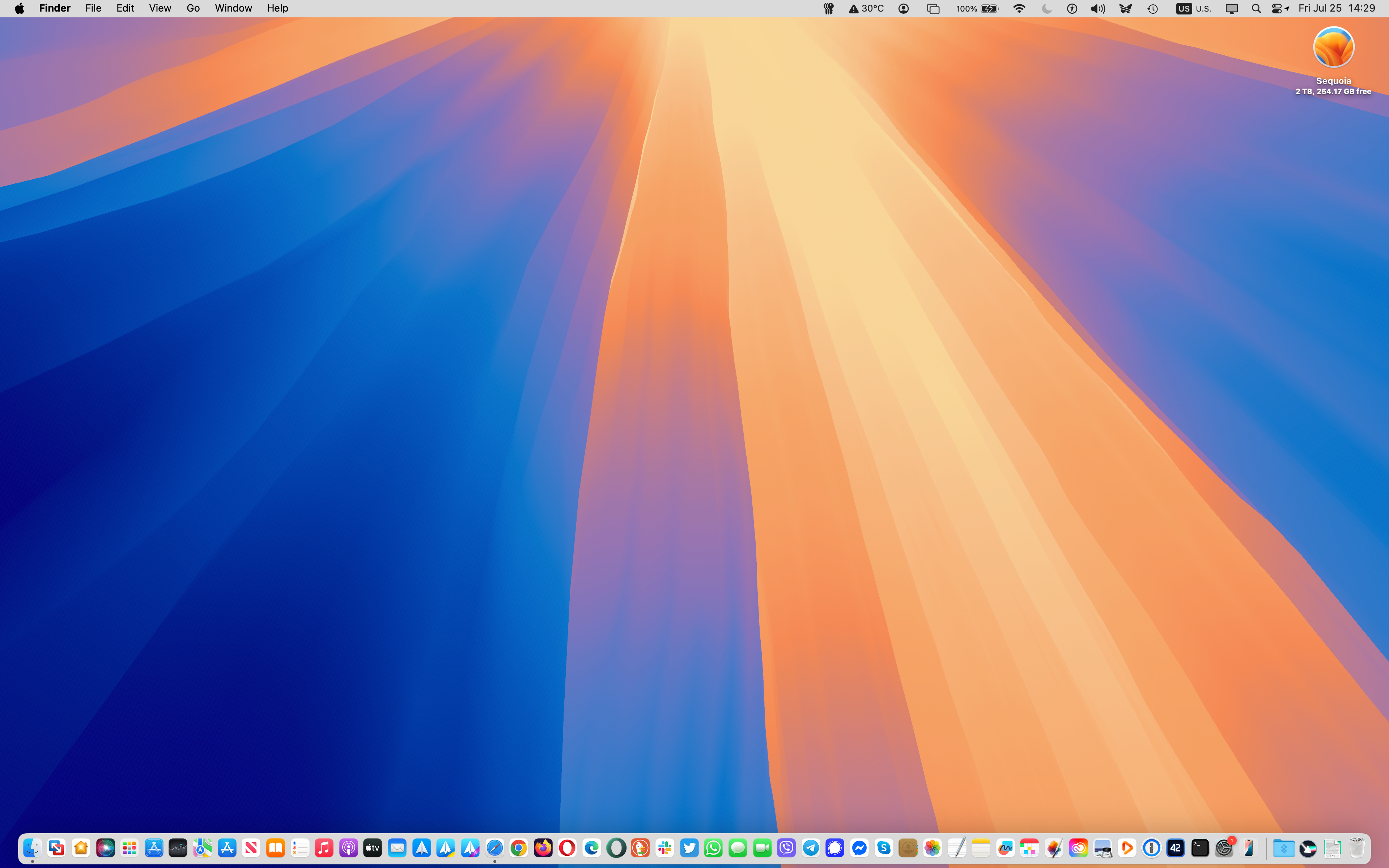Open Reminders from the Dock
The width and height of the screenshot is (1389, 868).
pyautogui.click(x=300, y=848)
